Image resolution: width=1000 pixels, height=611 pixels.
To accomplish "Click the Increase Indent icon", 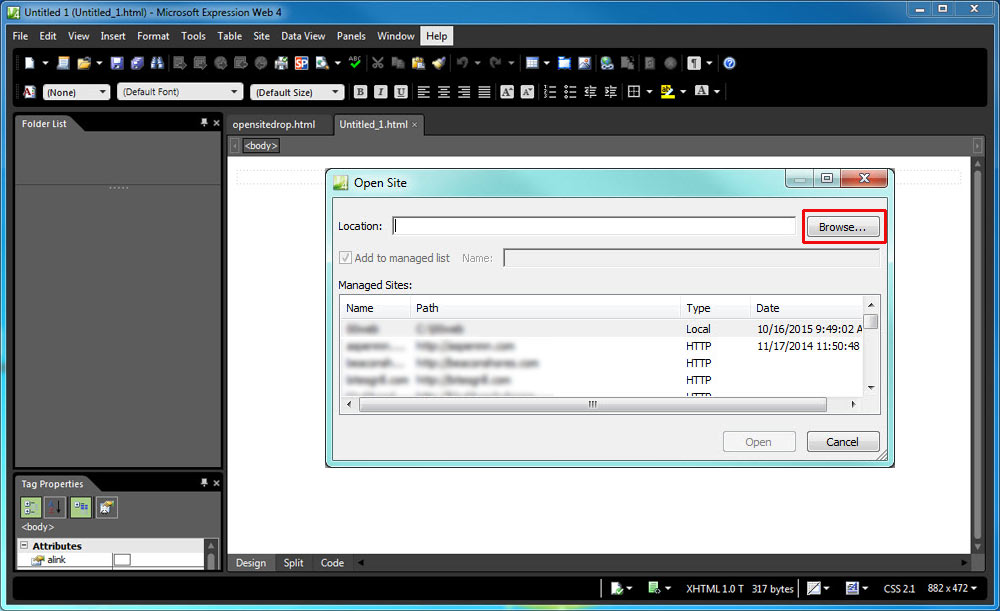I will [611, 92].
